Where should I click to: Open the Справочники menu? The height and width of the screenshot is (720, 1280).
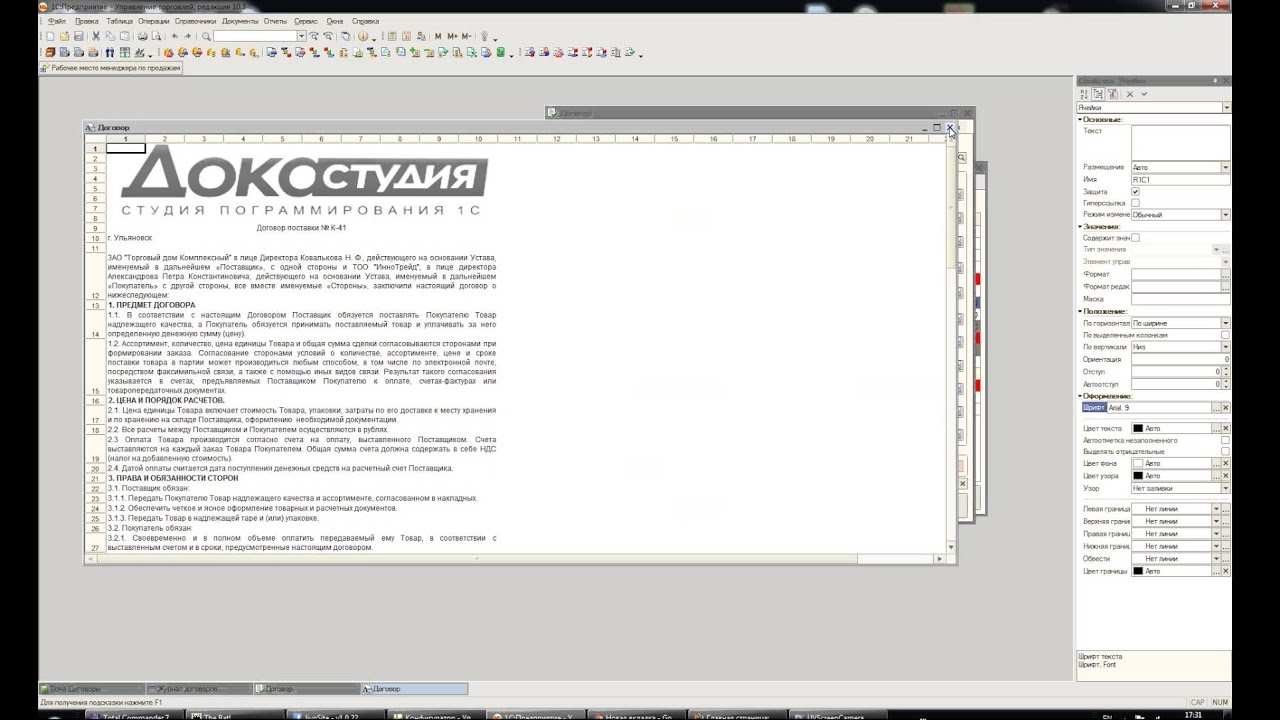[x=194, y=21]
